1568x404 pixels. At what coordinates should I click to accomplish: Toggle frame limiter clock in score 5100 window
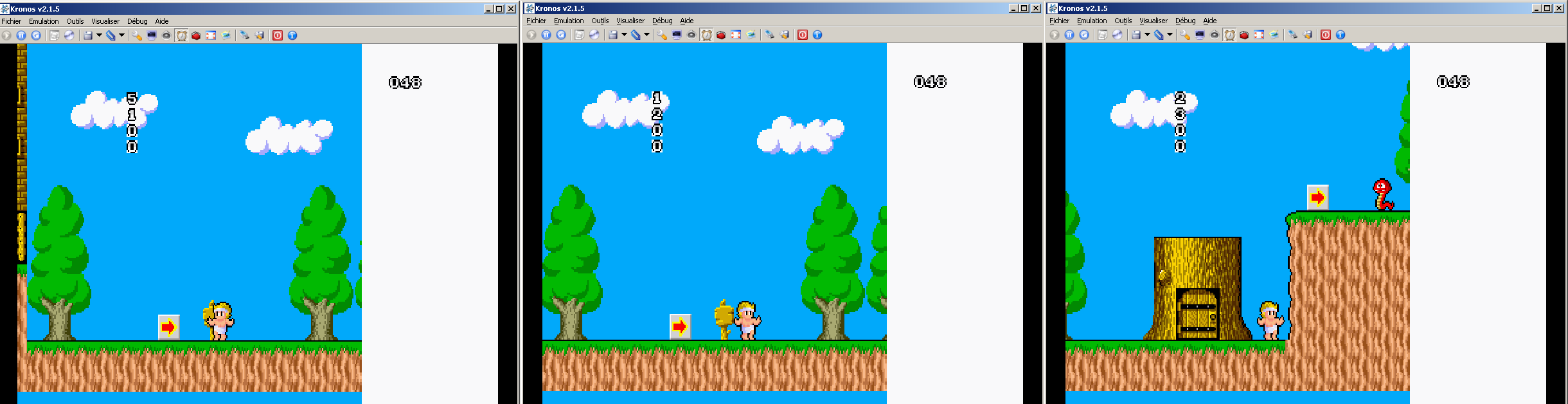click(x=182, y=35)
